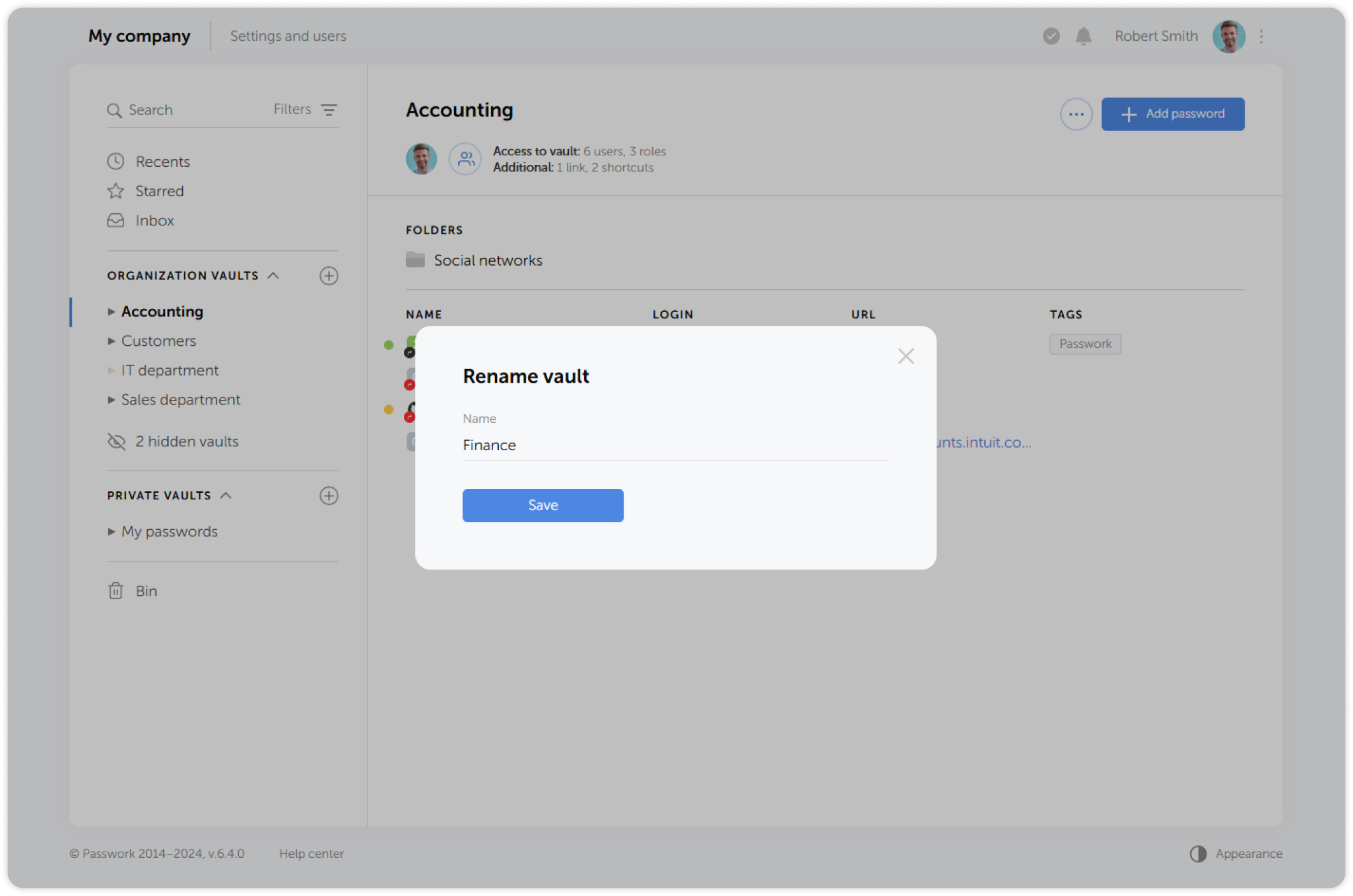This screenshot has width=1353, height=896.
Task: Collapse the Private Vaults section
Action: (226, 495)
